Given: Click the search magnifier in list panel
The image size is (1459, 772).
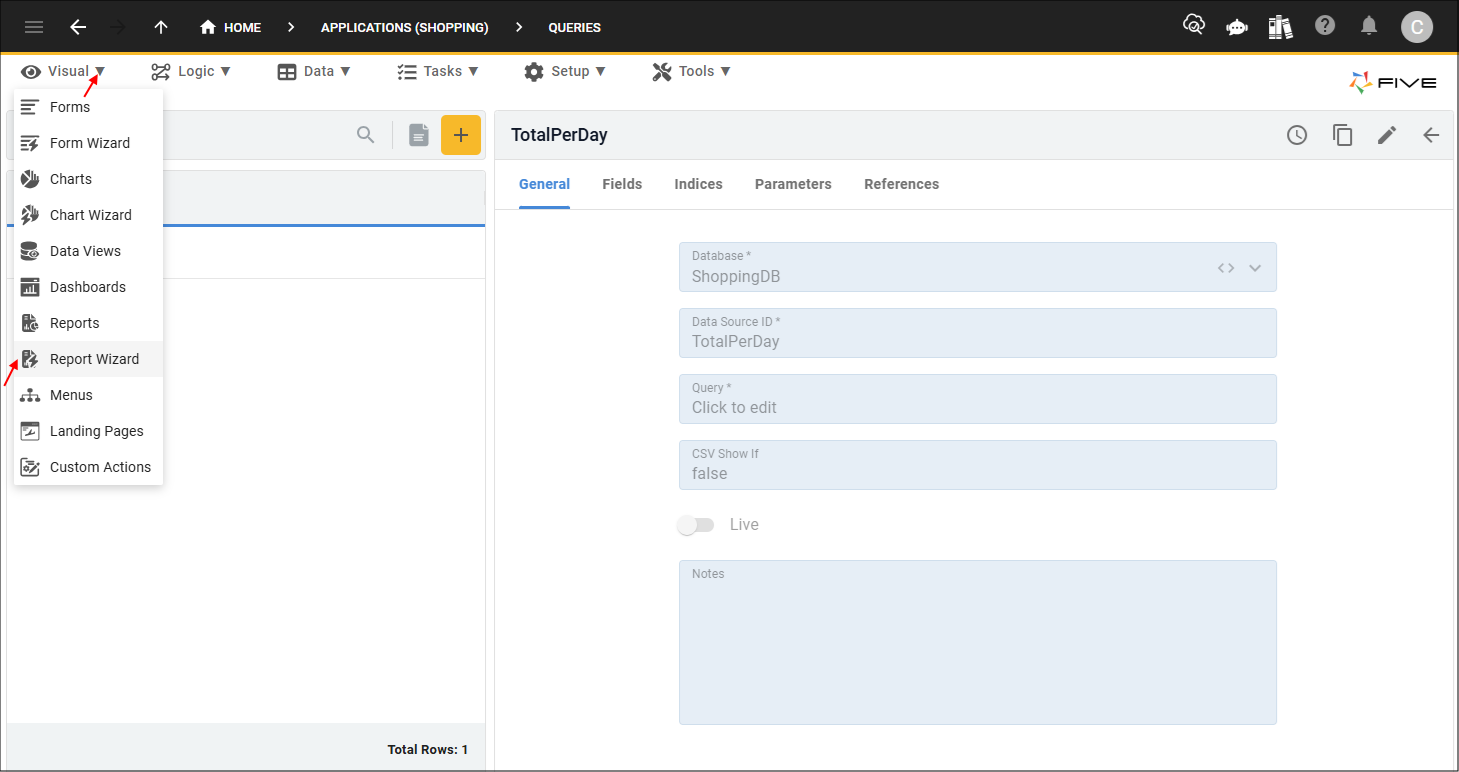Looking at the screenshot, I should tap(366, 135).
